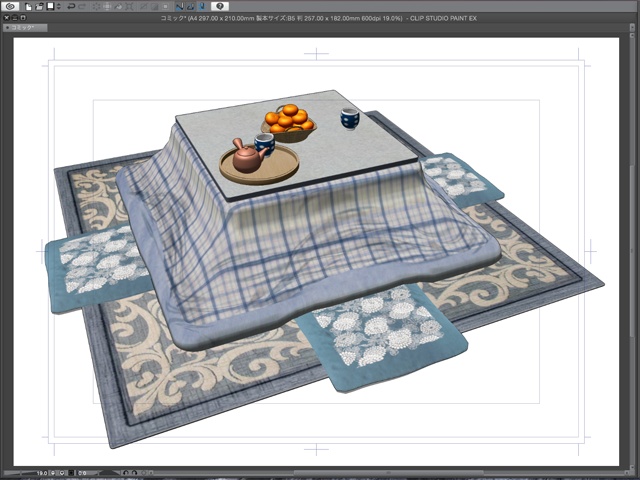Click the rotation slider in the status bar
This screenshot has height=480, width=640.
109,473
